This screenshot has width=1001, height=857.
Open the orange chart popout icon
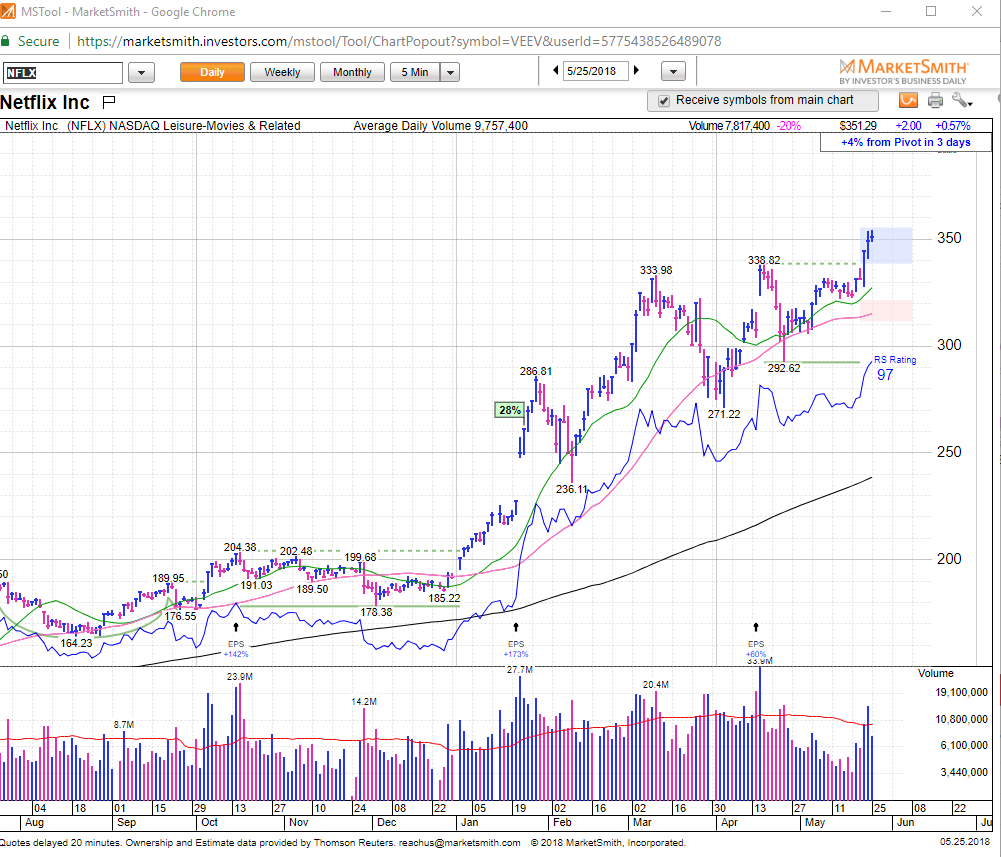[x=908, y=100]
